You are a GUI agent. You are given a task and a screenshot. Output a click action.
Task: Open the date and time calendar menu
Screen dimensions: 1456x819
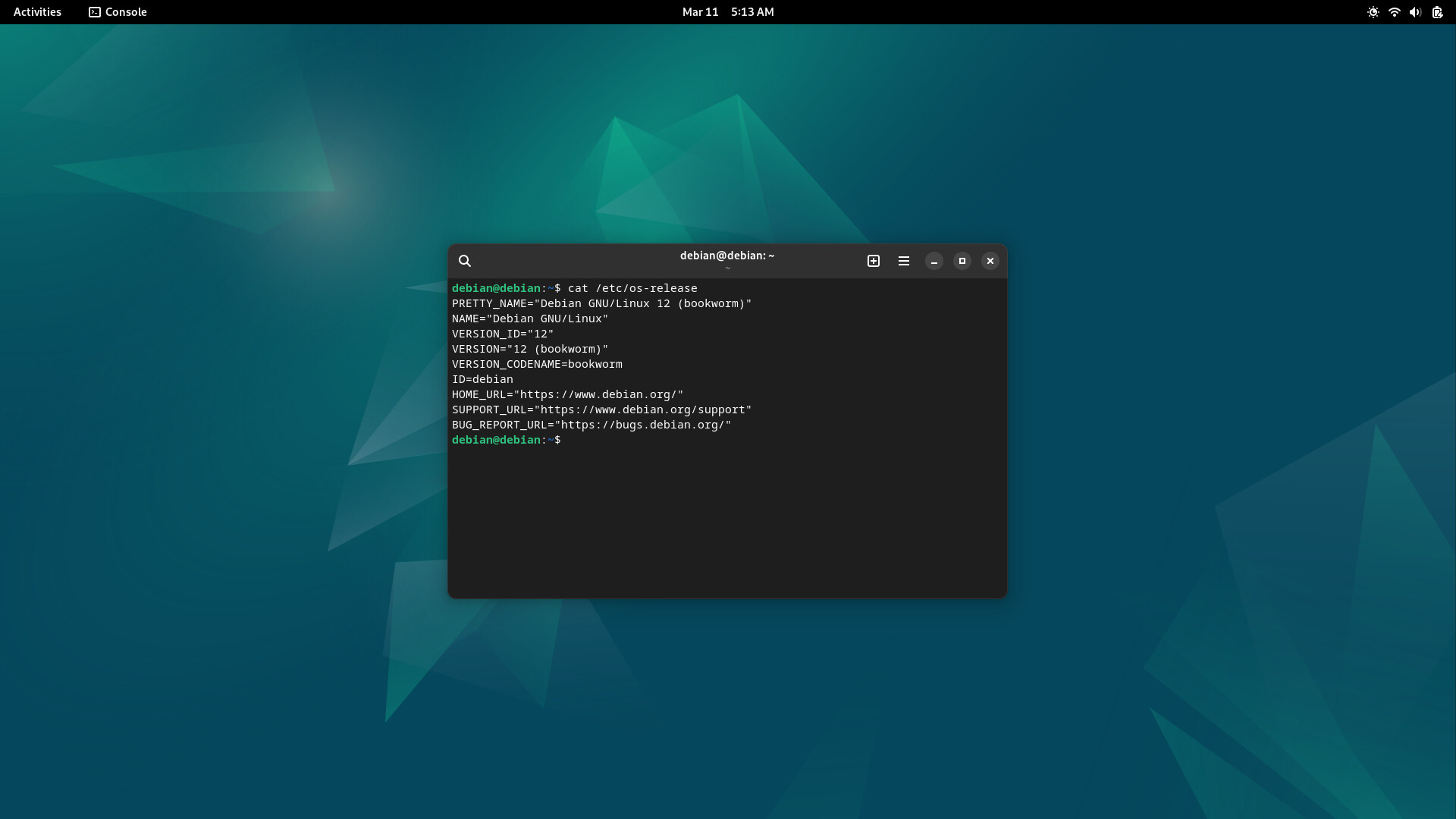pos(727,12)
